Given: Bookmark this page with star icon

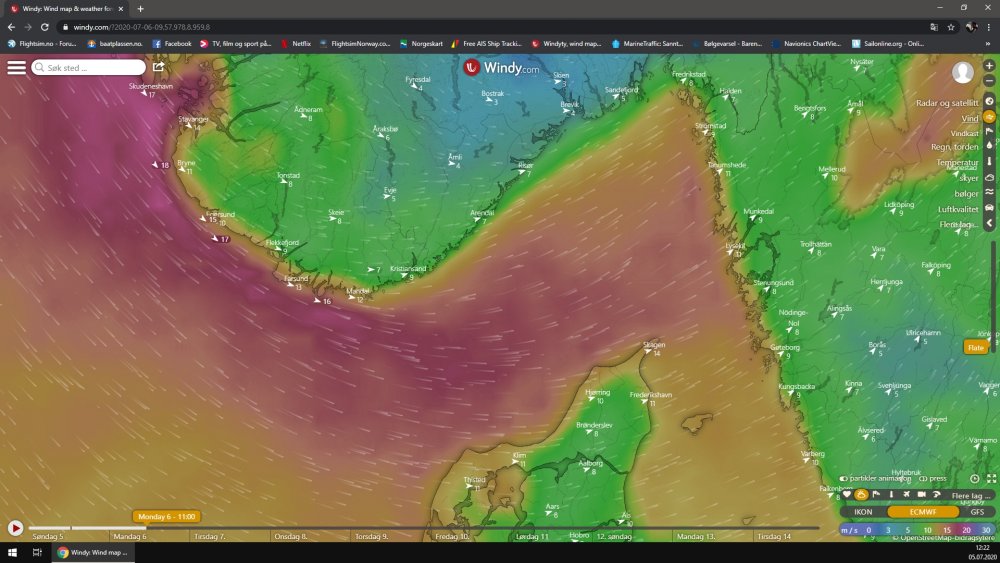Looking at the screenshot, I should click(x=951, y=27).
